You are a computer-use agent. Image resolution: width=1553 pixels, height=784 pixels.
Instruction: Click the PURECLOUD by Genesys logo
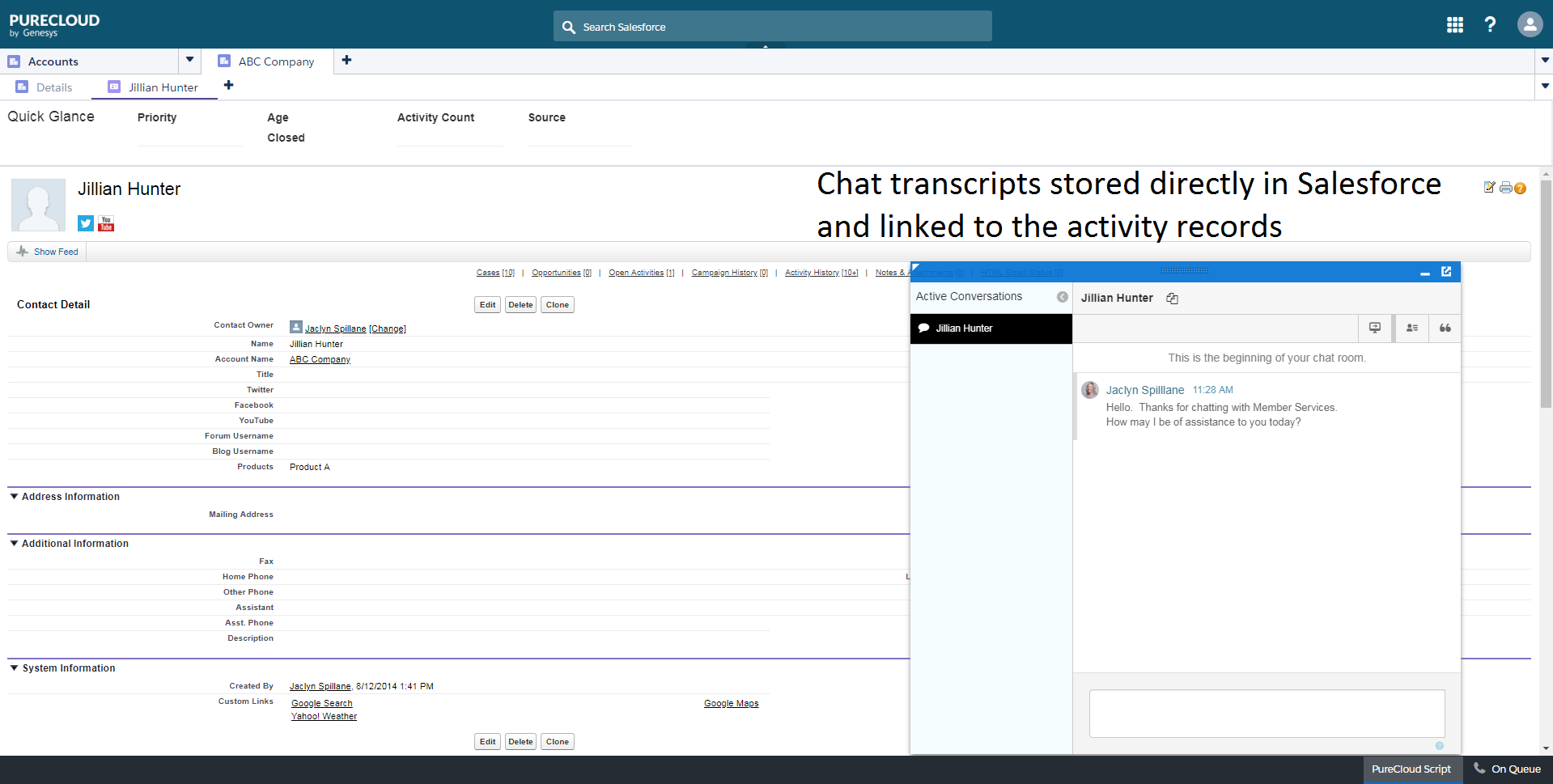[54, 25]
